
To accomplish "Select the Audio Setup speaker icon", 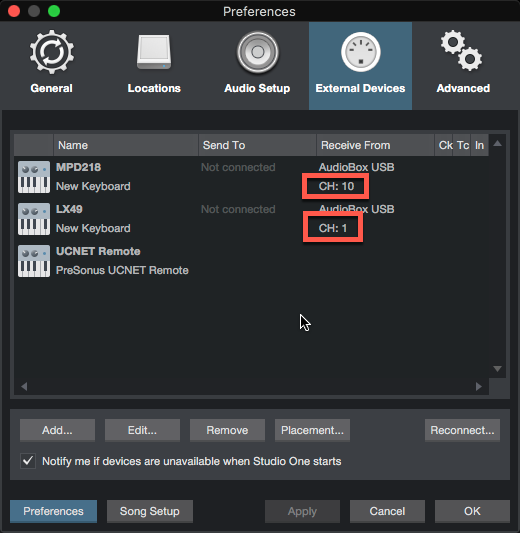I will pos(258,52).
